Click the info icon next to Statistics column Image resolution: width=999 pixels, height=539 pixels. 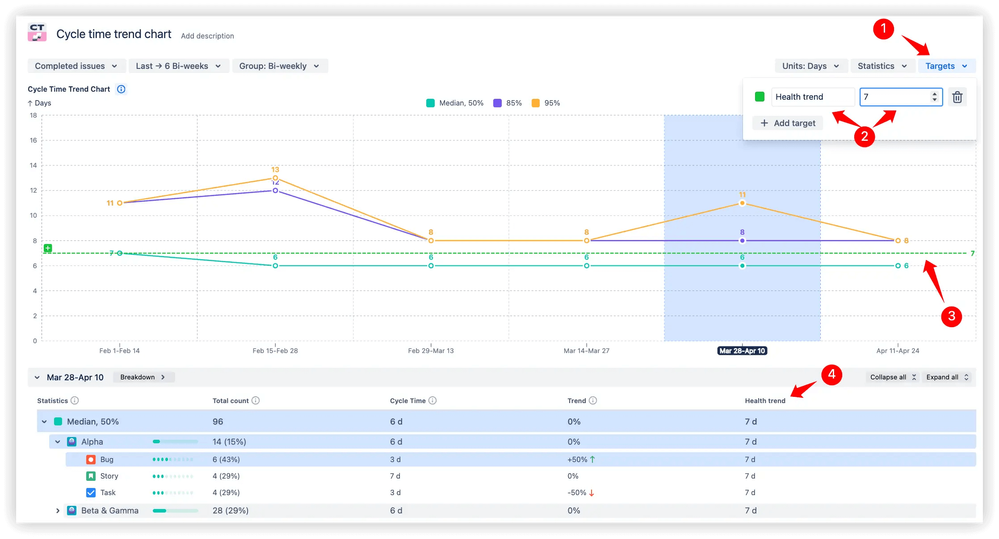(x=75, y=401)
